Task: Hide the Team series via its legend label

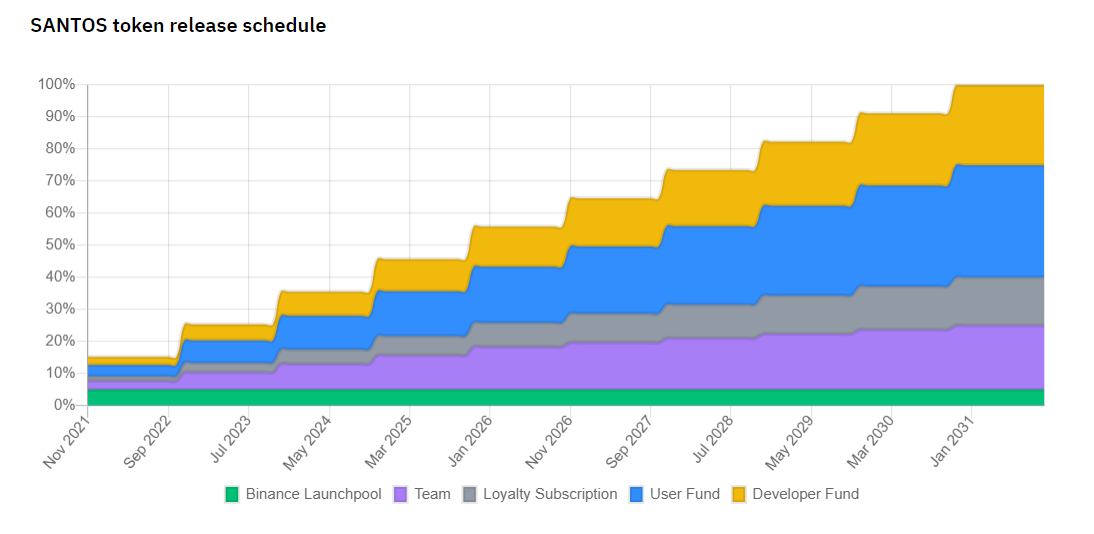Action: click(x=432, y=494)
